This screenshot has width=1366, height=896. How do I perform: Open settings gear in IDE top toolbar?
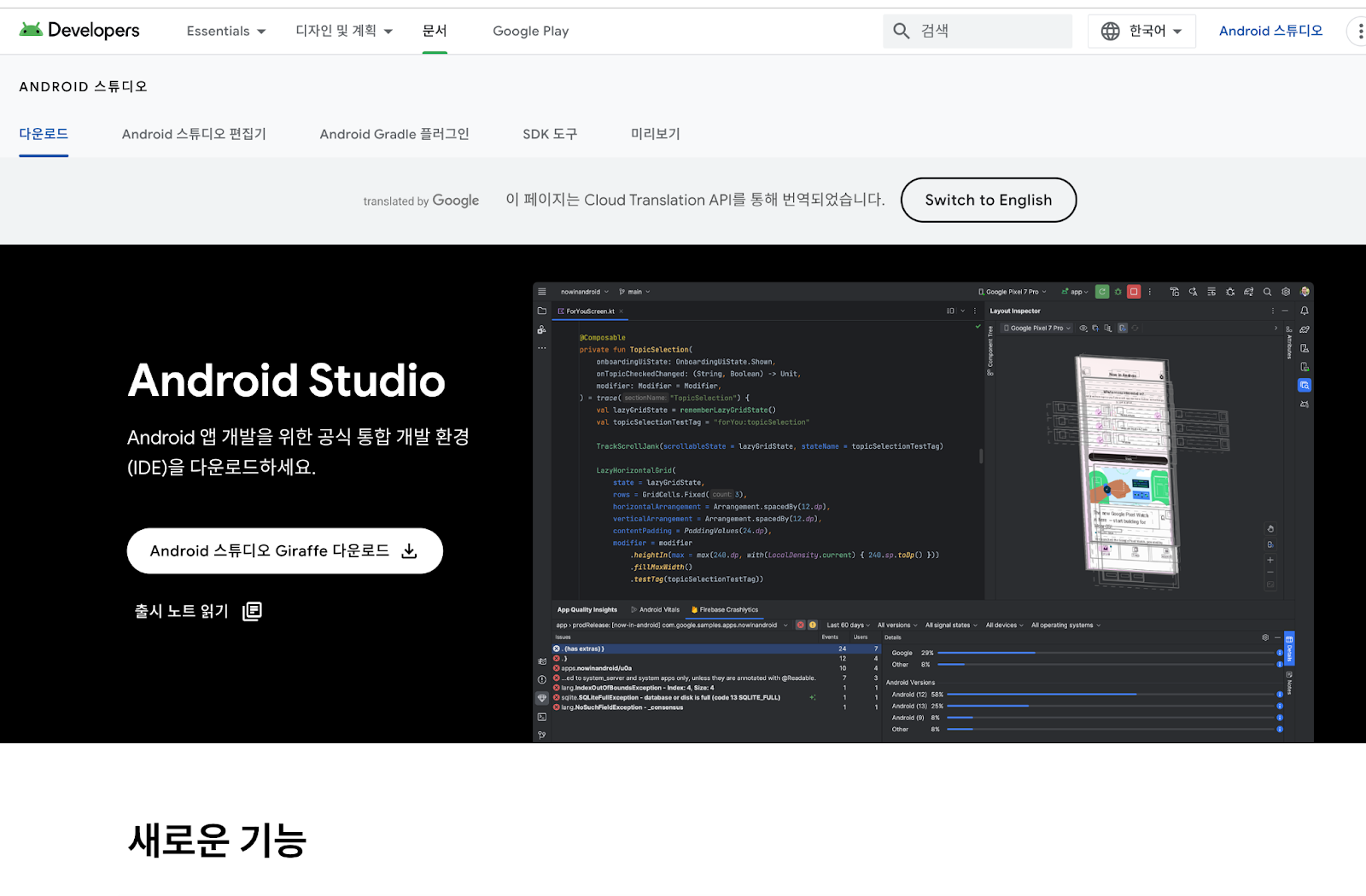click(1286, 292)
